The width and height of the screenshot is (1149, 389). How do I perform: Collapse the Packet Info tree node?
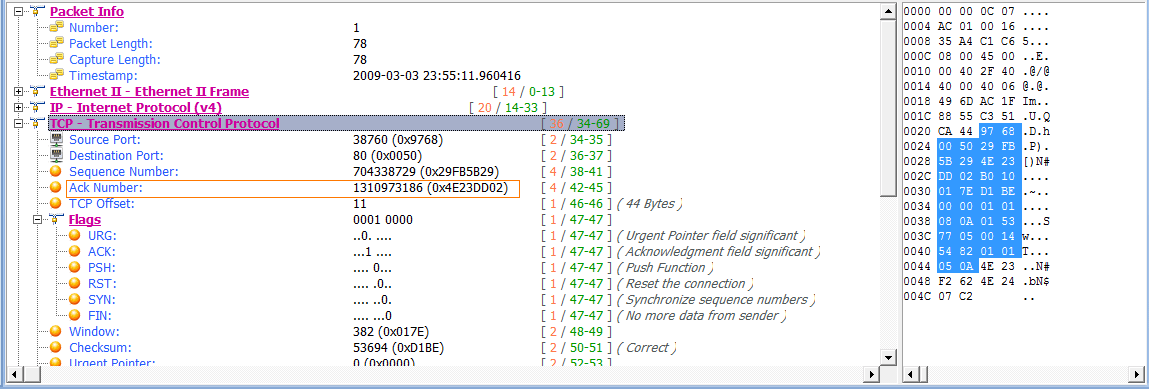pos(18,12)
